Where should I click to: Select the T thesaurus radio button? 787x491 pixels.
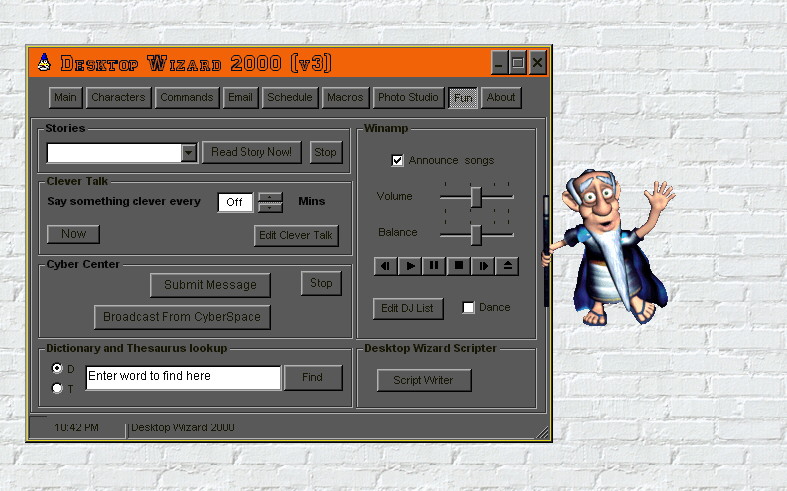pyautogui.click(x=57, y=388)
